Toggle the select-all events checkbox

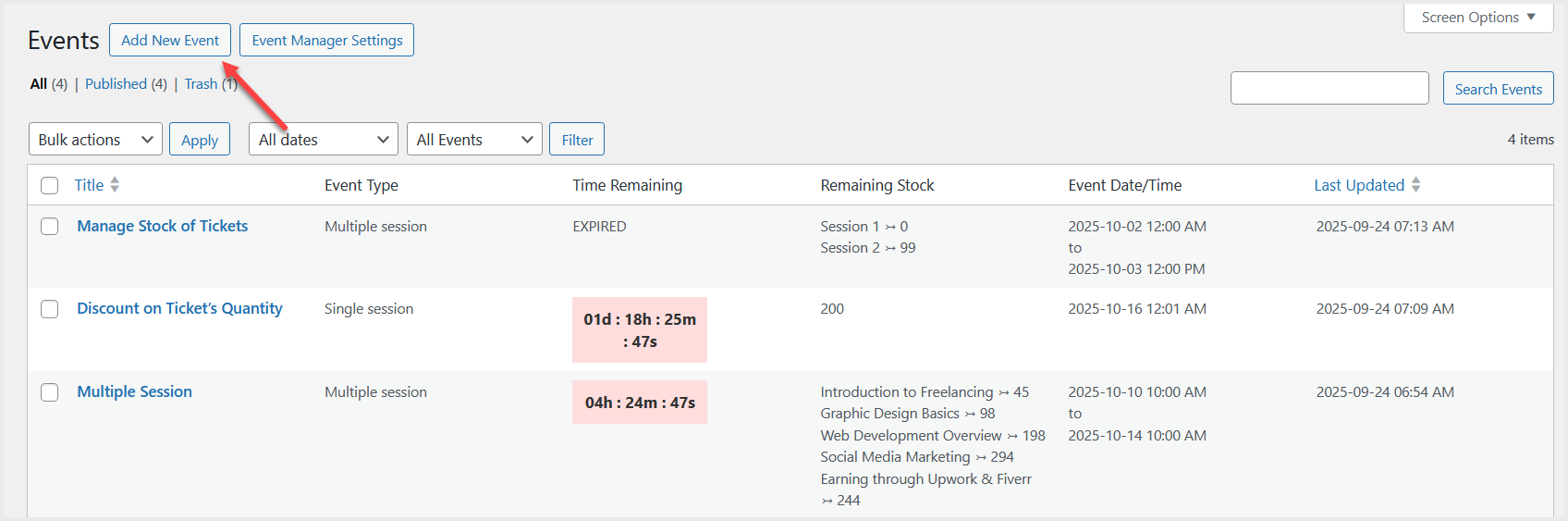point(50,186)
